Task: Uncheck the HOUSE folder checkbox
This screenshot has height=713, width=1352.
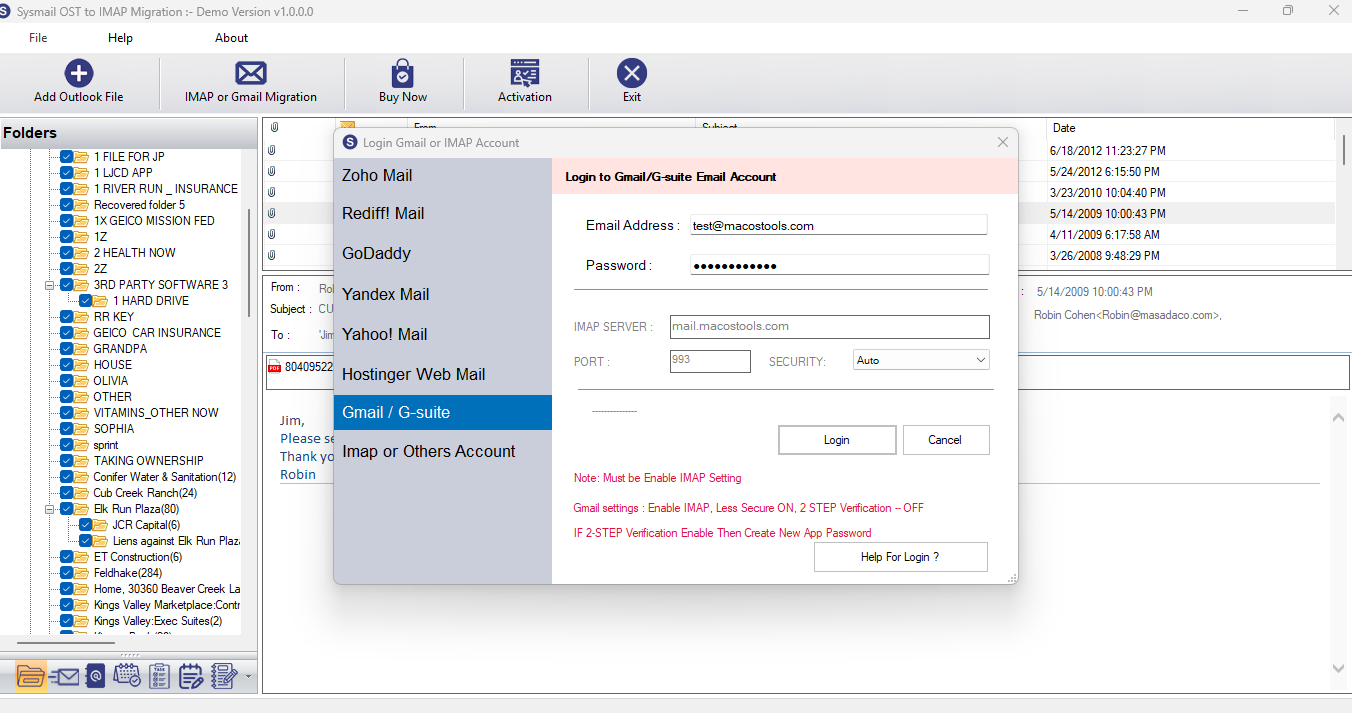Action: point(66,365)
